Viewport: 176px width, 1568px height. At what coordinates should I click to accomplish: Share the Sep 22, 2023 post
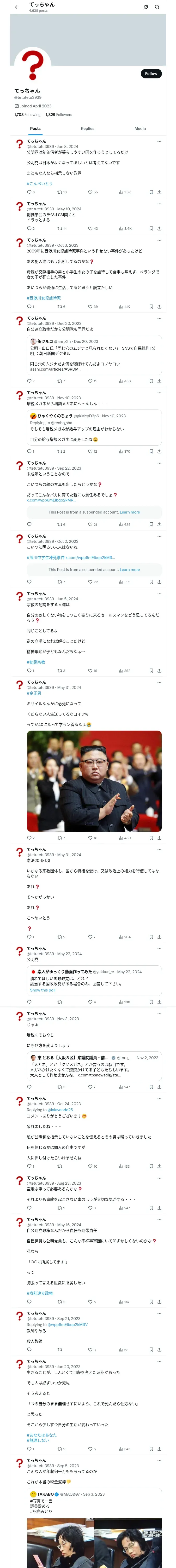[159, 524]
